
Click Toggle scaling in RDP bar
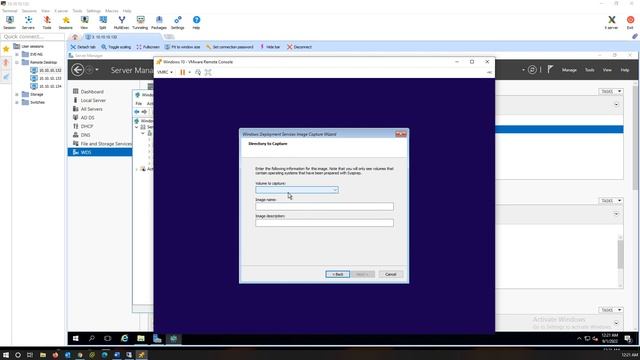116,47
